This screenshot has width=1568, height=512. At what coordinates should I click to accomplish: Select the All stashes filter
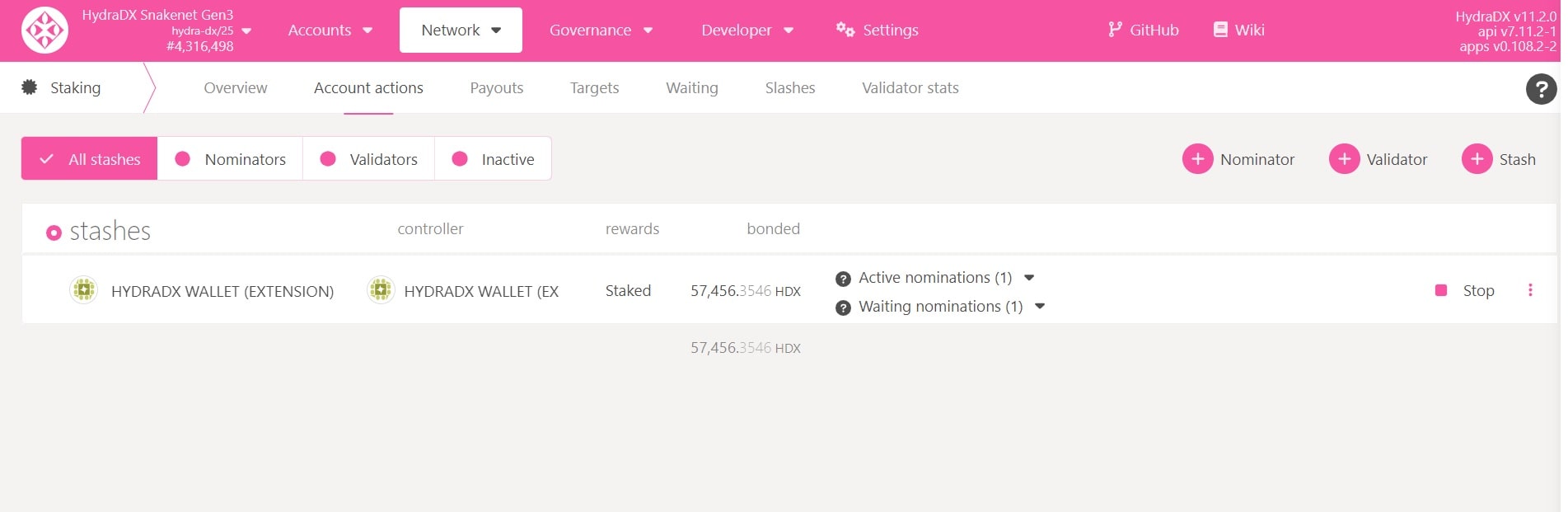pyautogui.click(x=90, y=159)
